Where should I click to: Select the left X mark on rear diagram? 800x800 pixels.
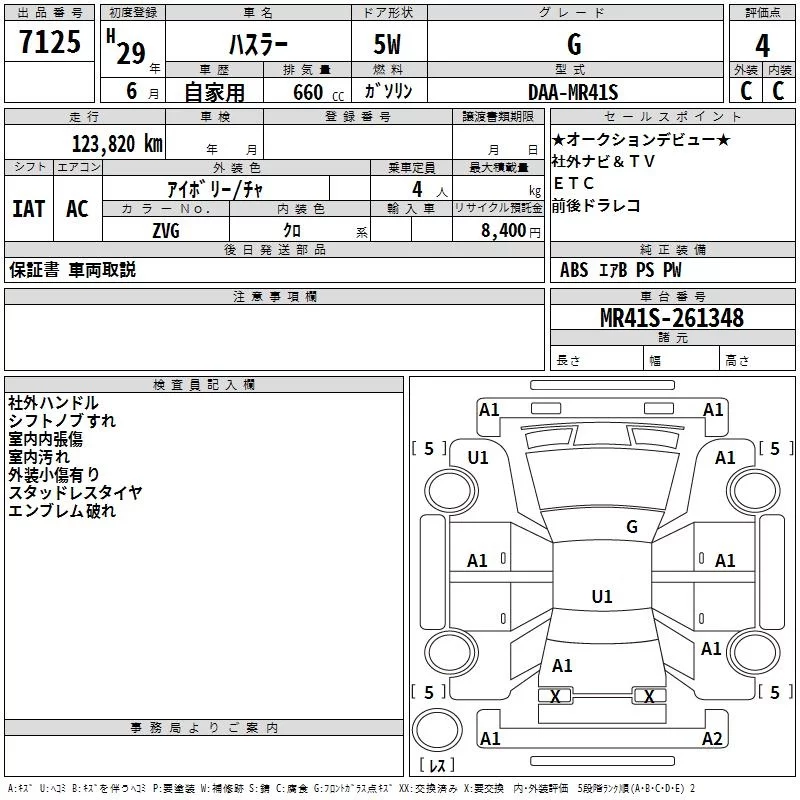coord(554,696)
